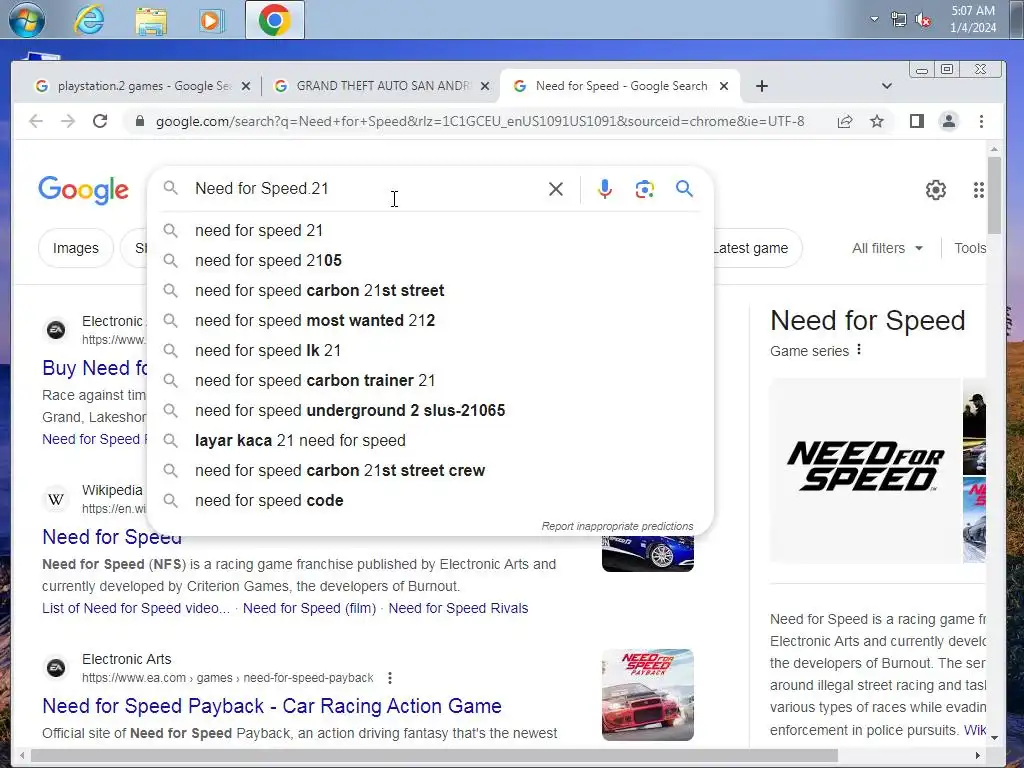Choose suggestion need for speed code

430,501
